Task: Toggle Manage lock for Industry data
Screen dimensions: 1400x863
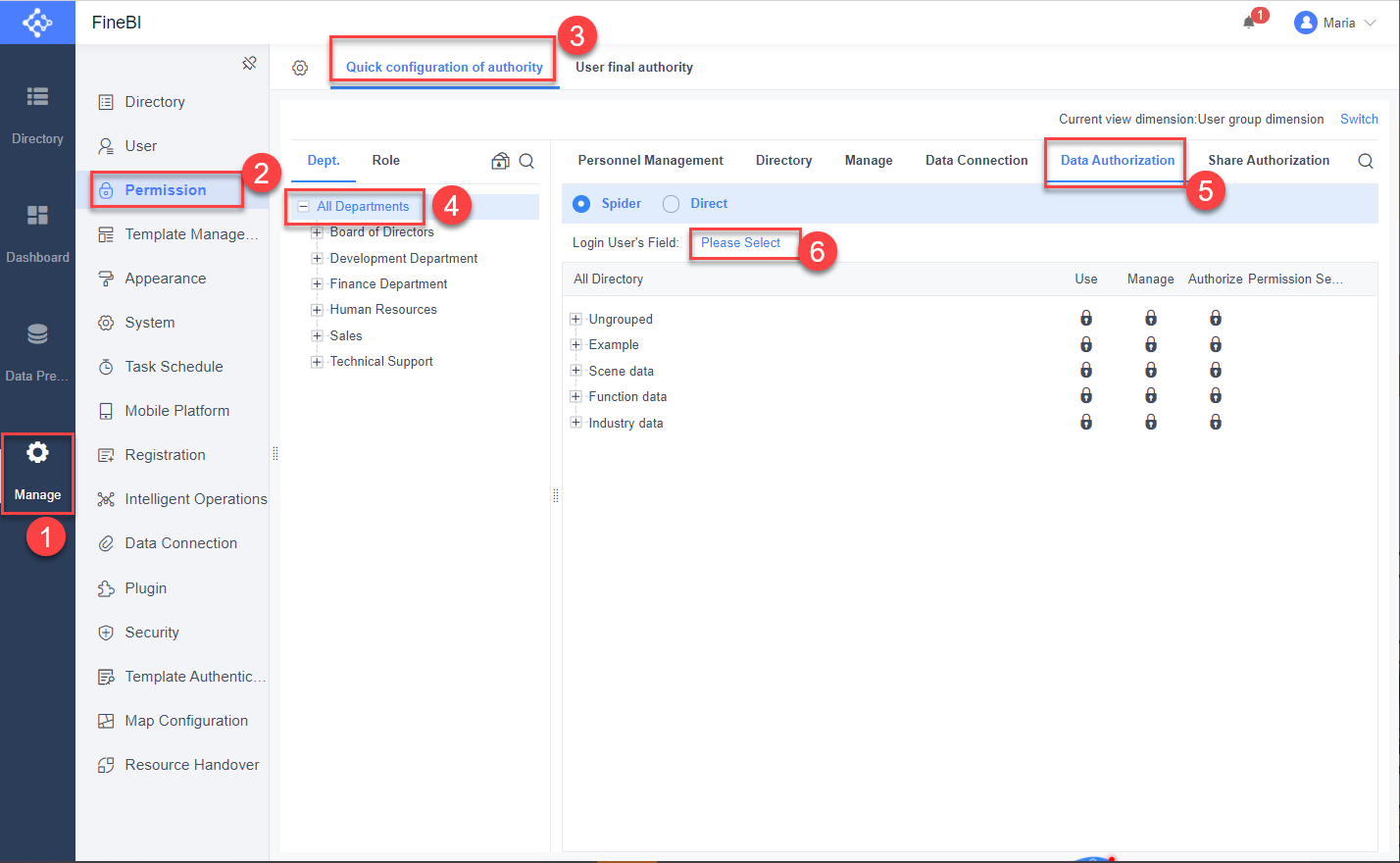Action: (1151, 422)
